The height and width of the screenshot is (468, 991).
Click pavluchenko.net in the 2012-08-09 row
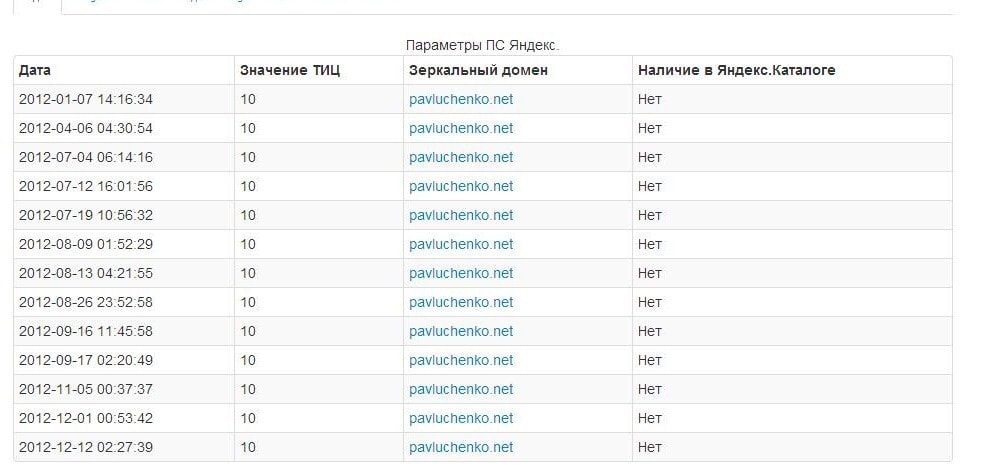tap(461, 244)
